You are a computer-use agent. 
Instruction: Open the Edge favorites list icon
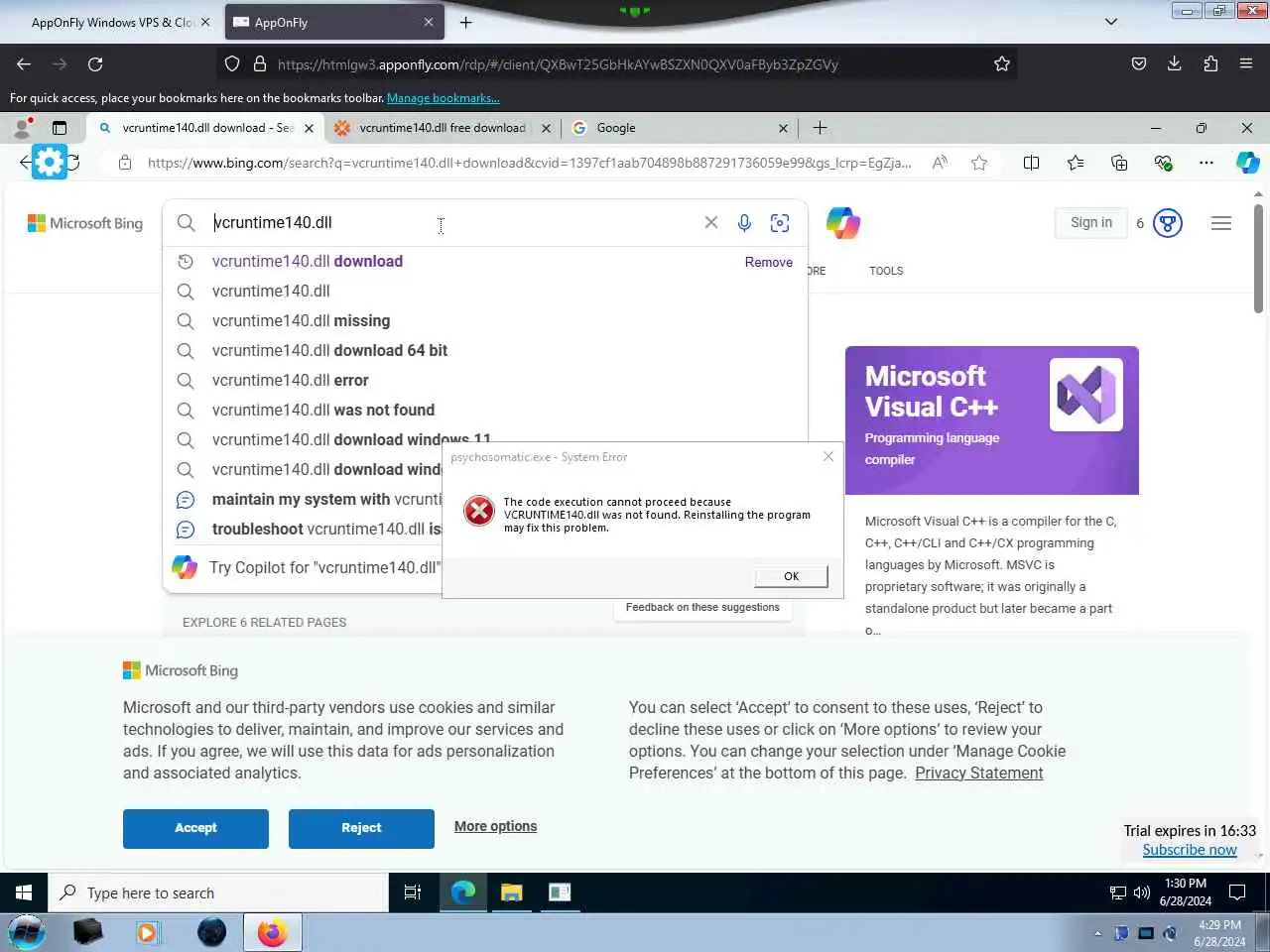pos(1076,163)
